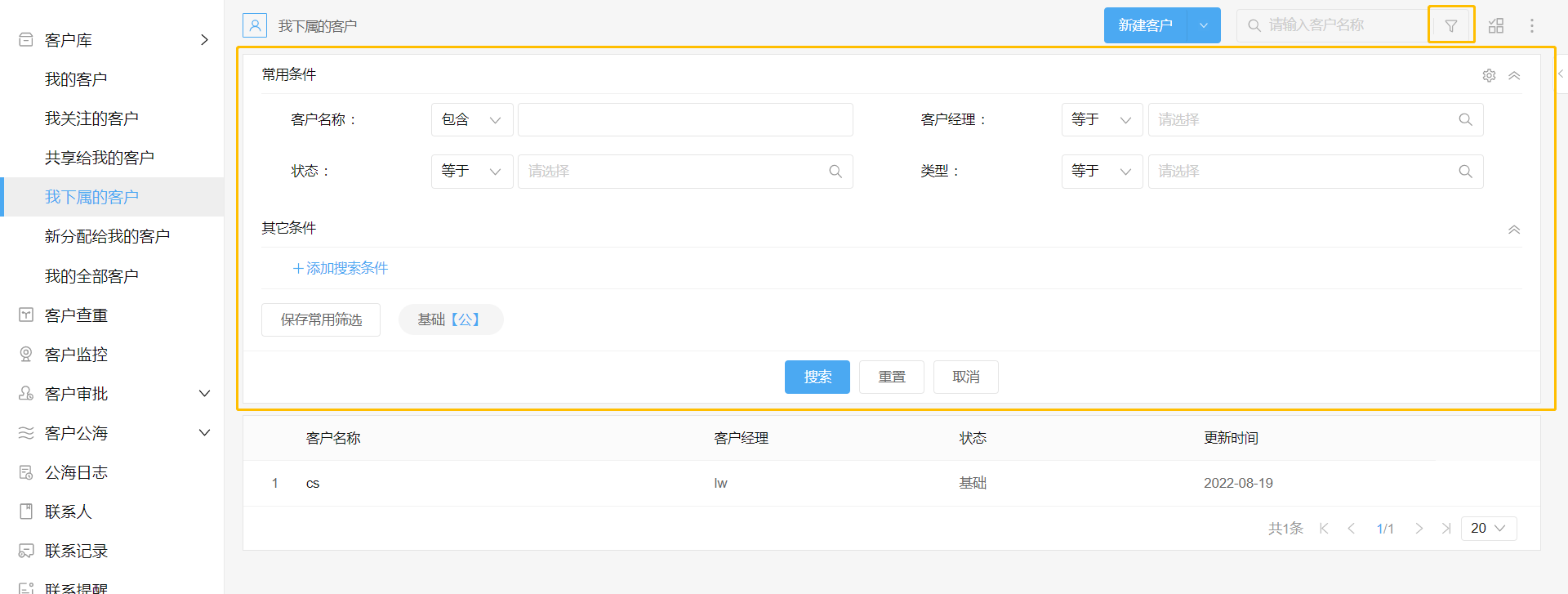Viewport: 1568px width, 594px height.
Task: Click 添加搜索条件 link
Action: [x=341, y=268]
